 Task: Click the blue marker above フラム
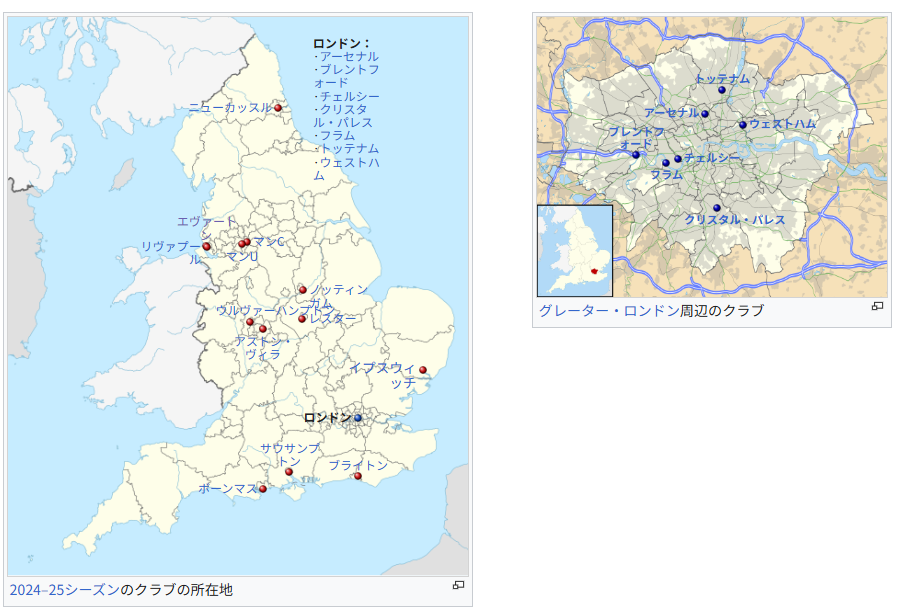[666, 163]
